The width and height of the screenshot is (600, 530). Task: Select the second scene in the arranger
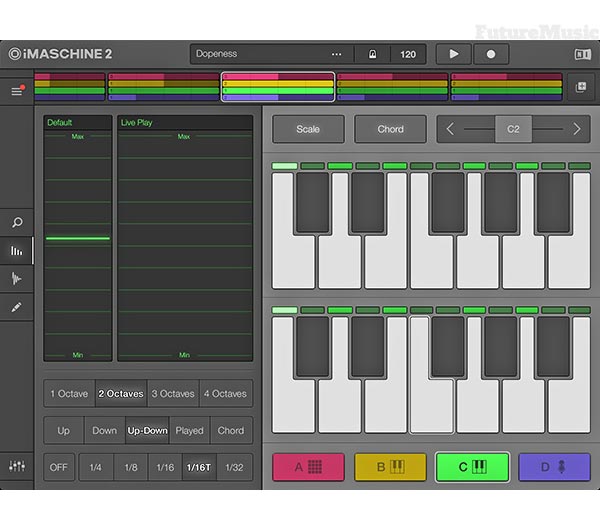(164, 87)
